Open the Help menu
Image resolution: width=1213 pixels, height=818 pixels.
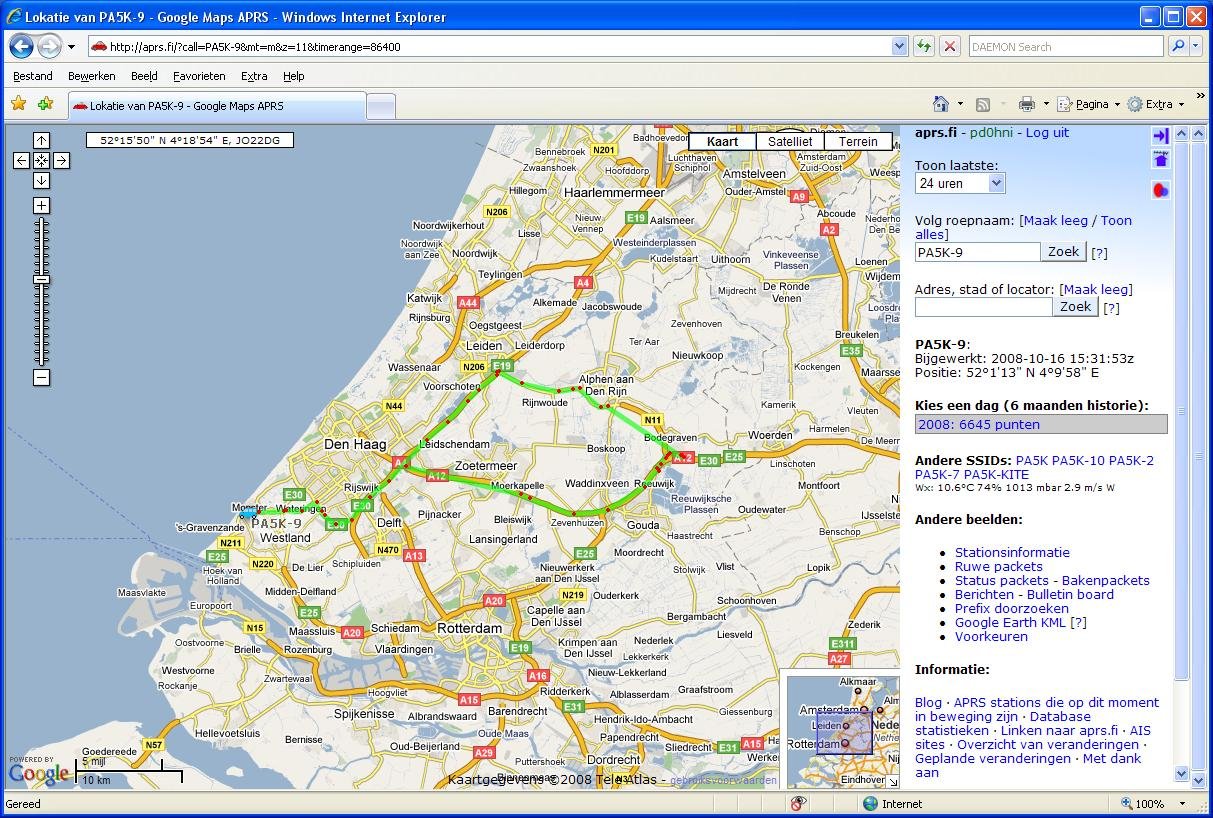(x=293, y=76)
